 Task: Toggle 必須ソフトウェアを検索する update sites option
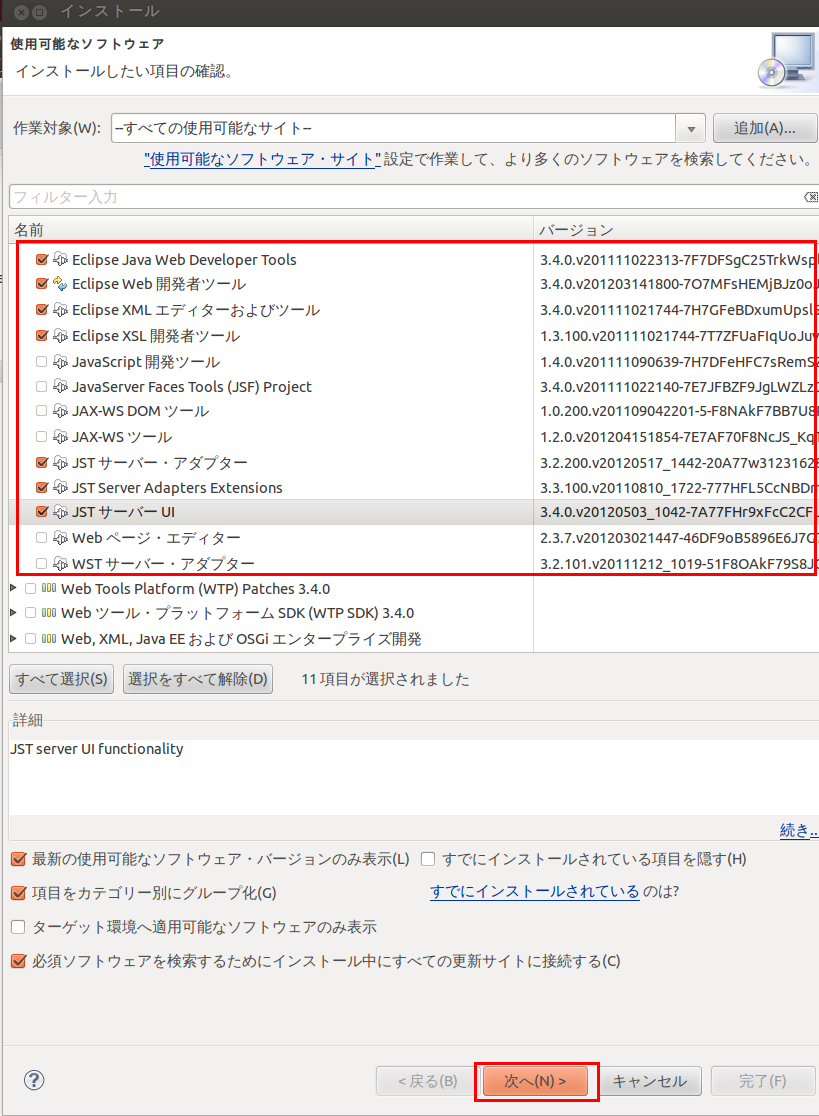click(19, 961)
